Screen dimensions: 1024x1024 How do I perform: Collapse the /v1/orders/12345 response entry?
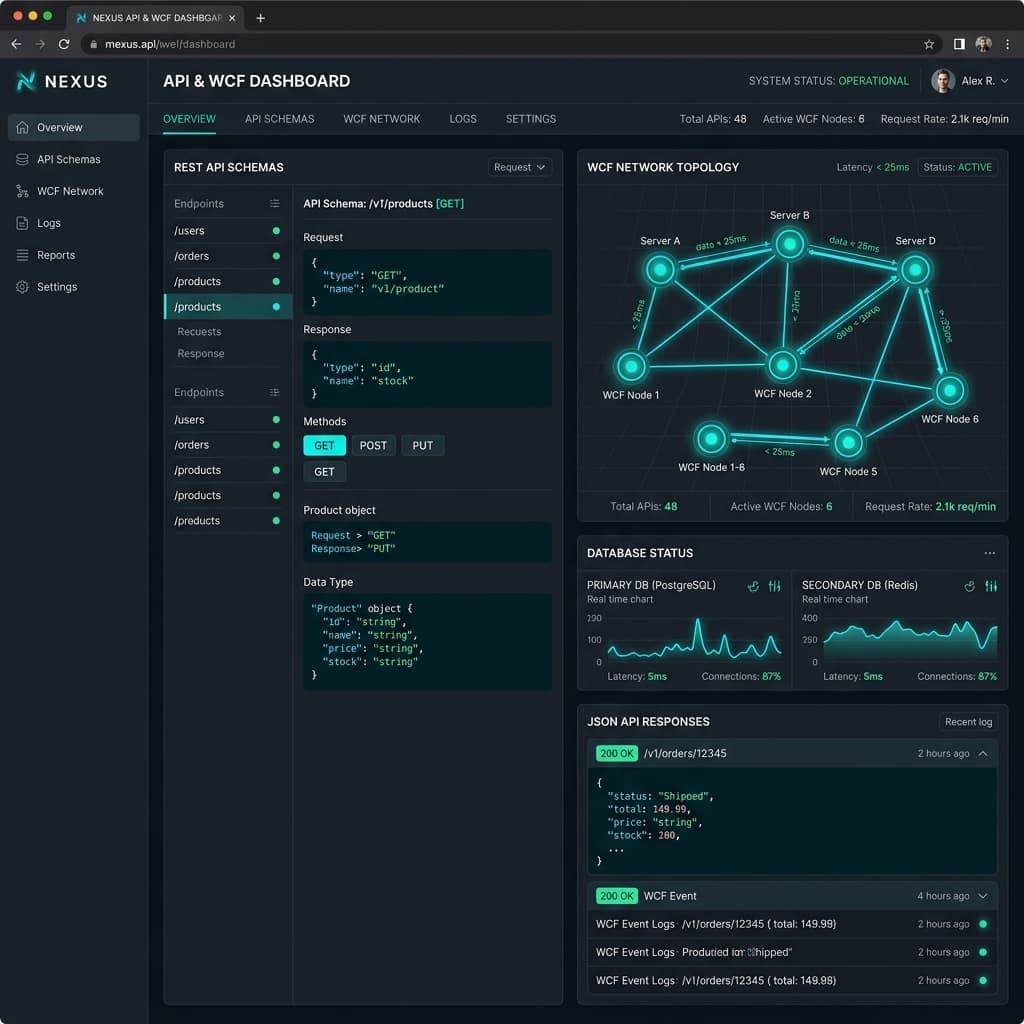983,754
